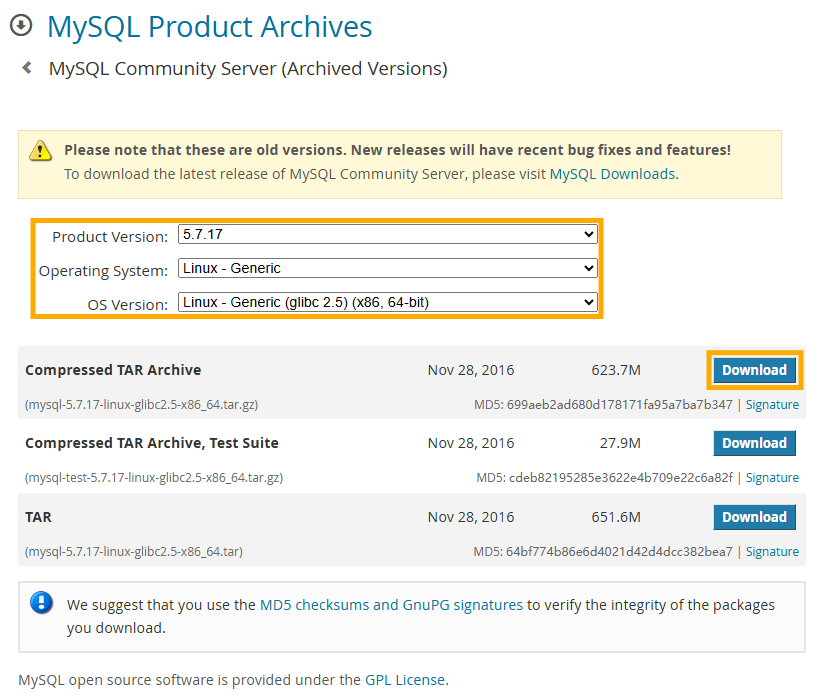
Task: Click Signature link for the Test Suite archive
Action: click(772, 477)
